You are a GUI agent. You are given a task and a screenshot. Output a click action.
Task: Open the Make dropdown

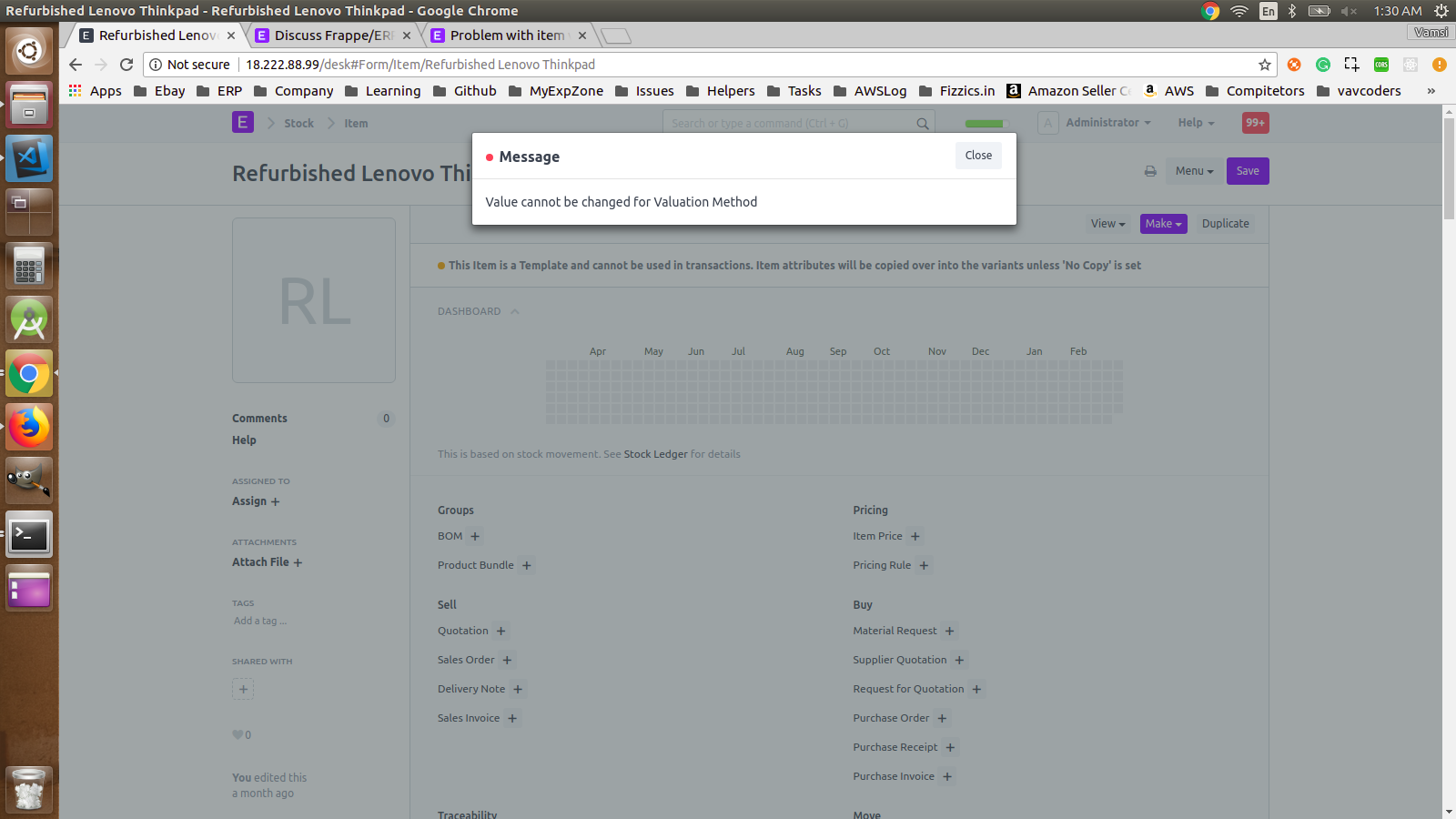(1163, 224)
